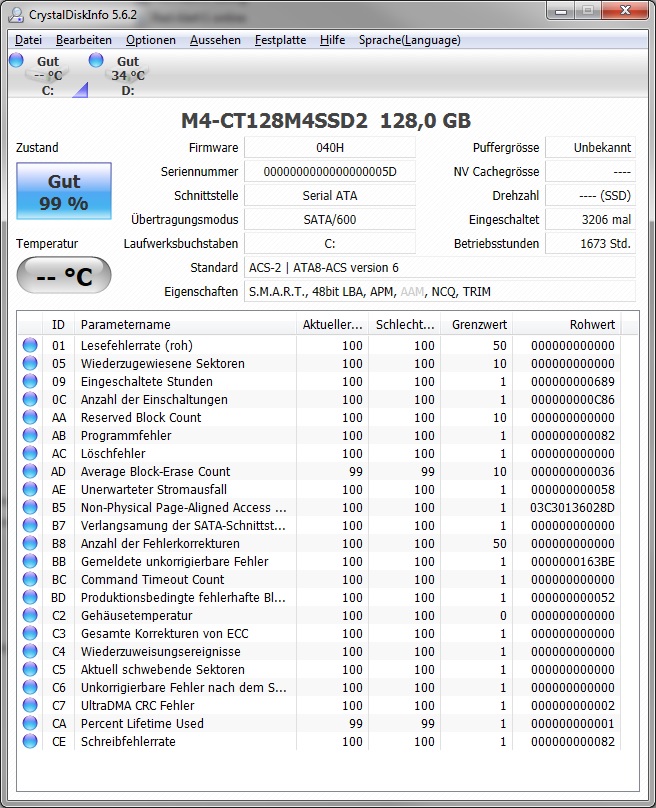This screenshot has height=808, width=656.
Task: Click the Eigenschaften features field
Action: point(440,292)
